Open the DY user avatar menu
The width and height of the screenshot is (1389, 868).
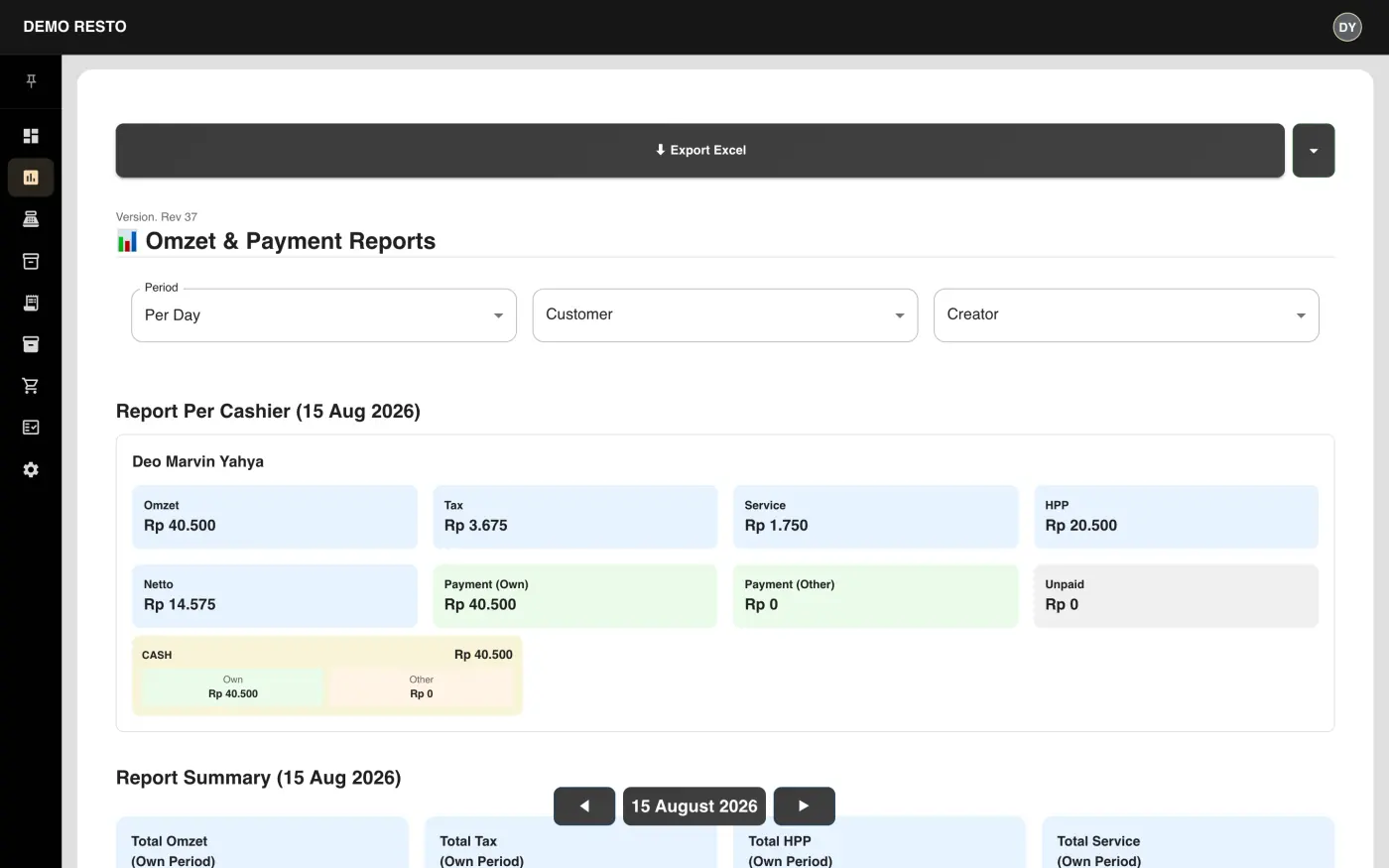tap(1346, 27)
